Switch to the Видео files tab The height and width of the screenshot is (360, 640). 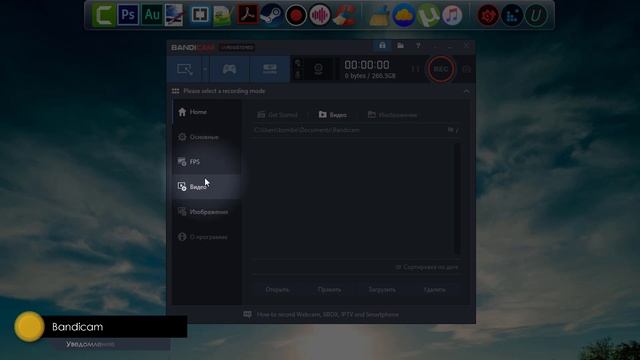[333, 115]
